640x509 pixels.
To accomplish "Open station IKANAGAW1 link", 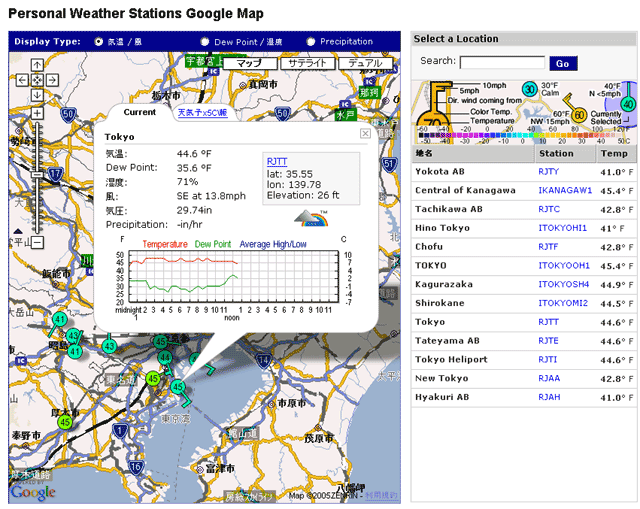I will point(565,190).
